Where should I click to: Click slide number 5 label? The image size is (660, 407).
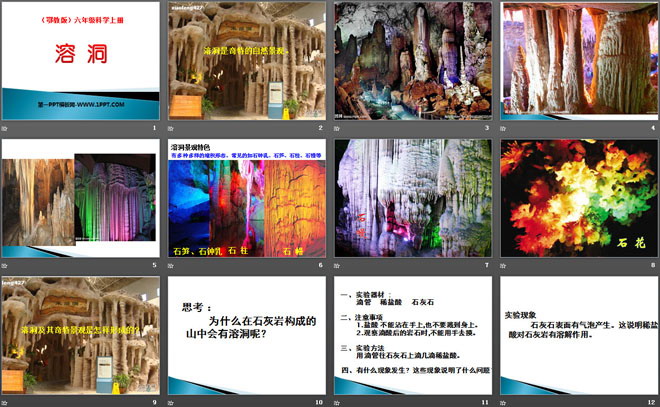click(x=154, y=265)
